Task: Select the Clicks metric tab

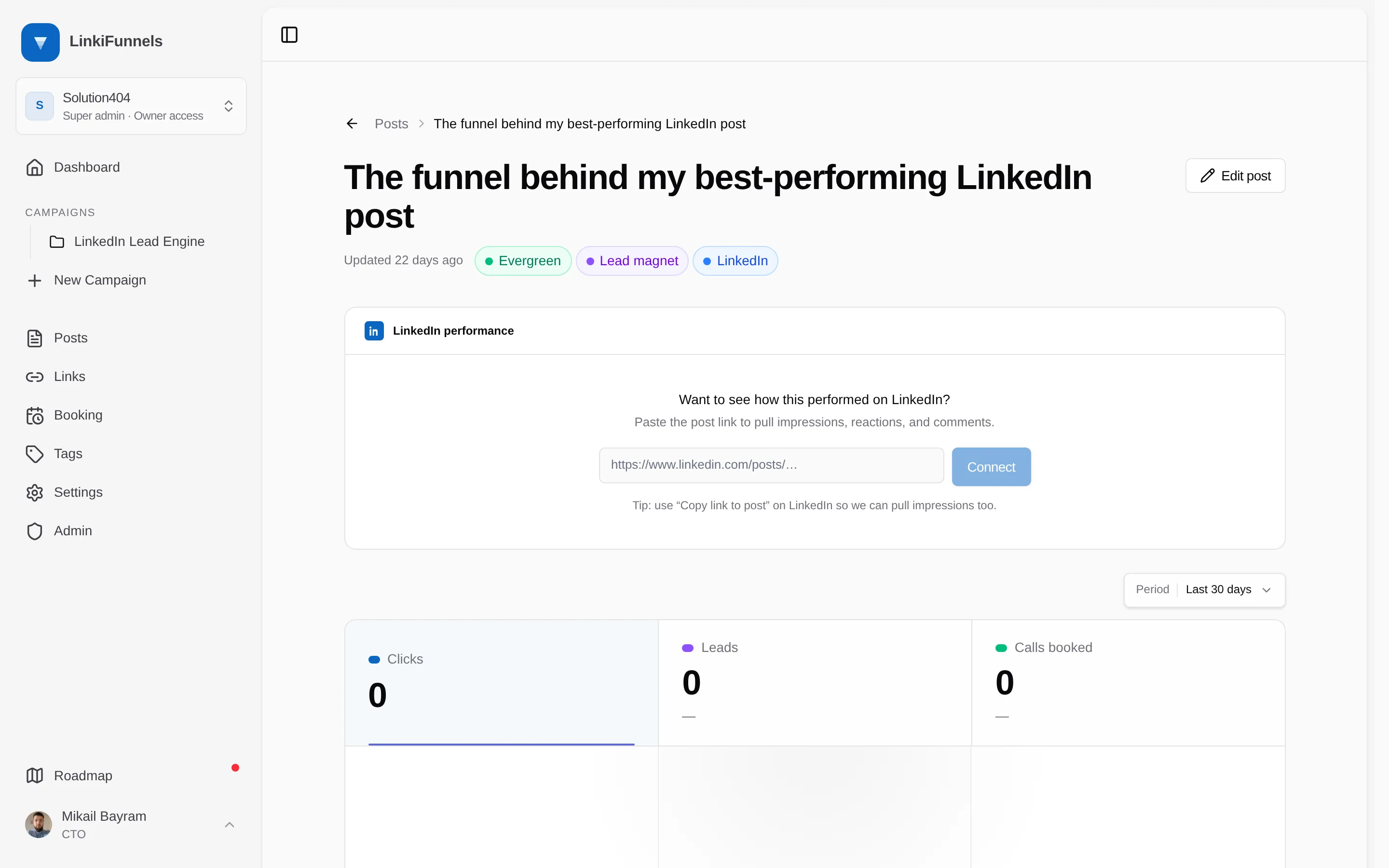Action: tap(501, 682)
